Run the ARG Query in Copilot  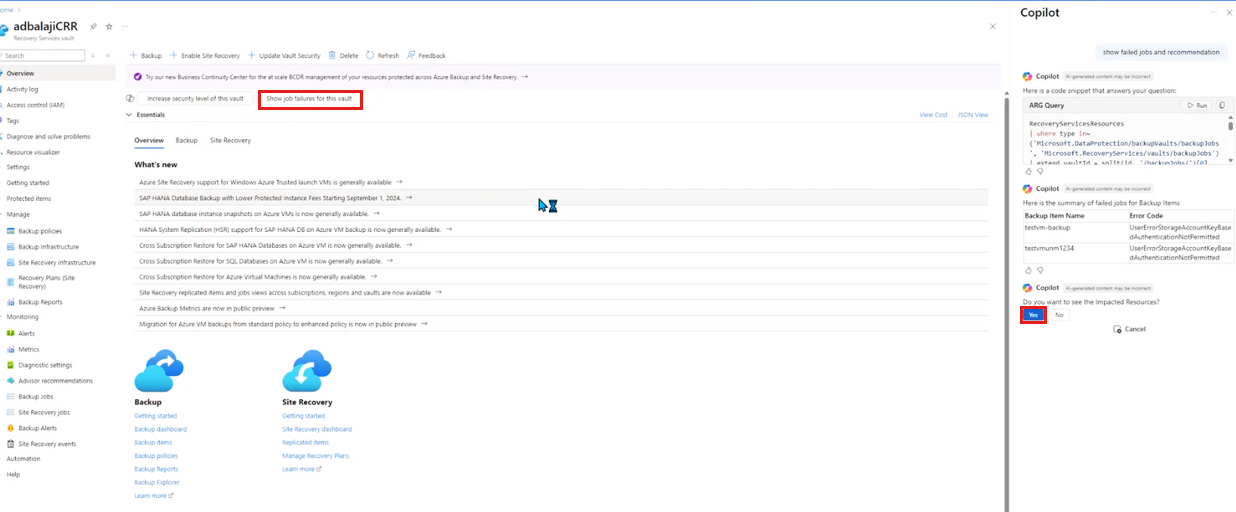[x=1196, y=105]
